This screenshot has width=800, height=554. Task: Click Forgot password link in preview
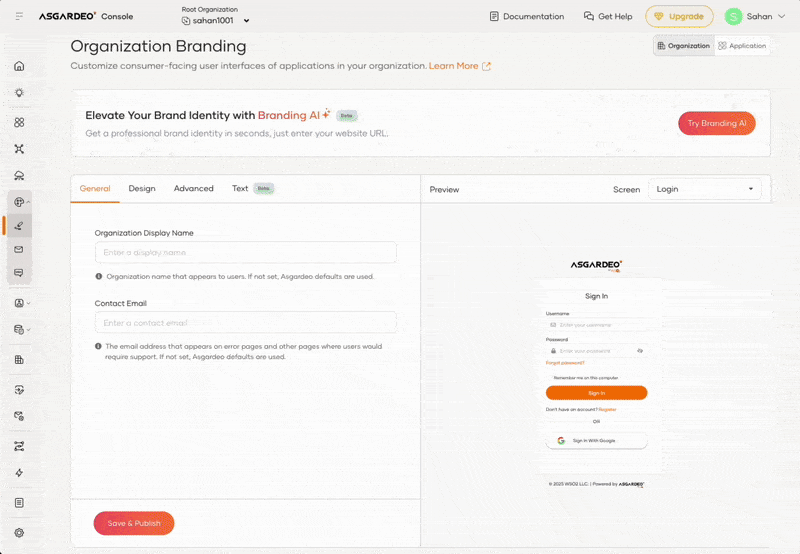point(565,363)
